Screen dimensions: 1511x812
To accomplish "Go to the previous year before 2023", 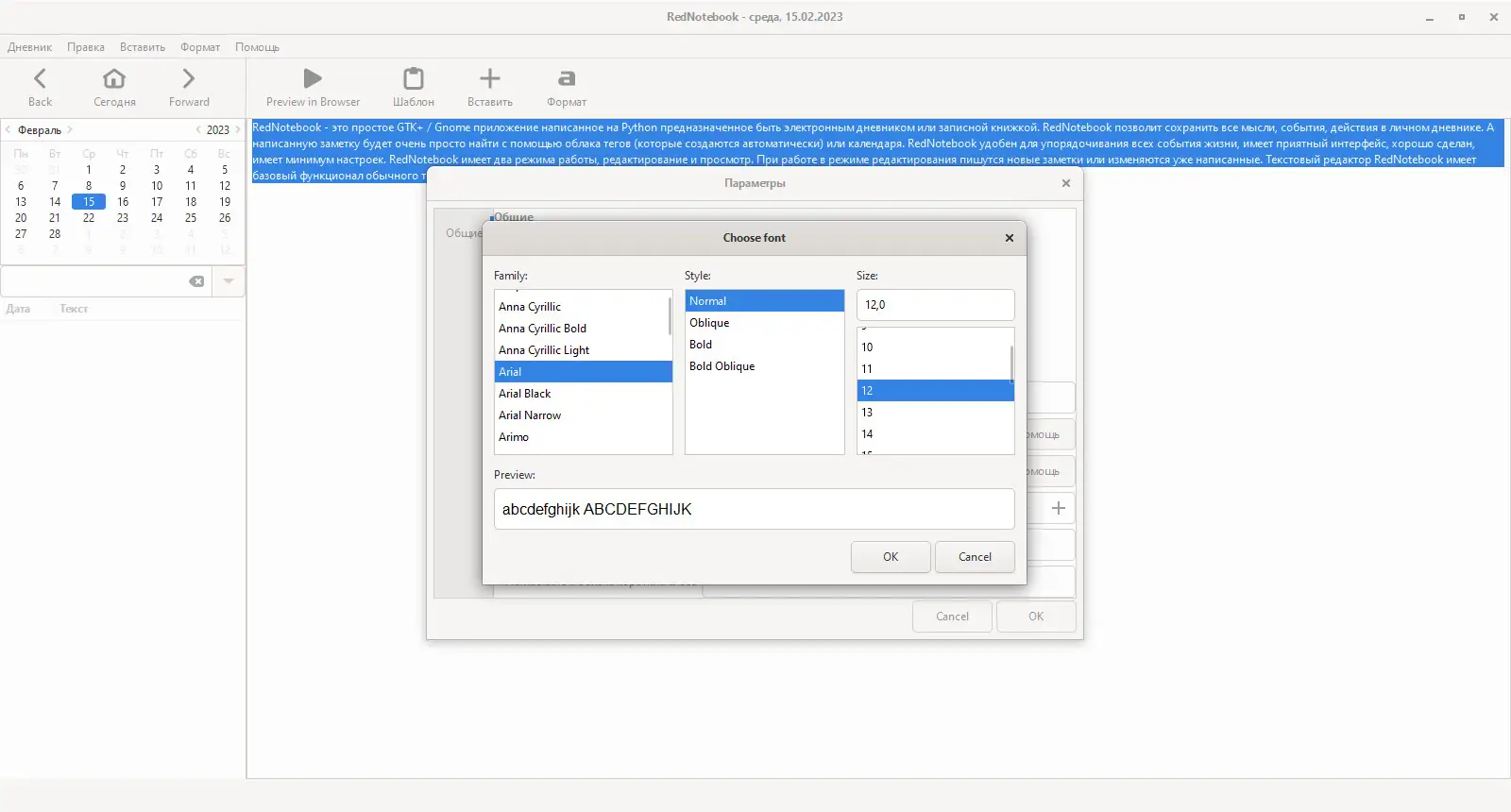I will 198,129.
